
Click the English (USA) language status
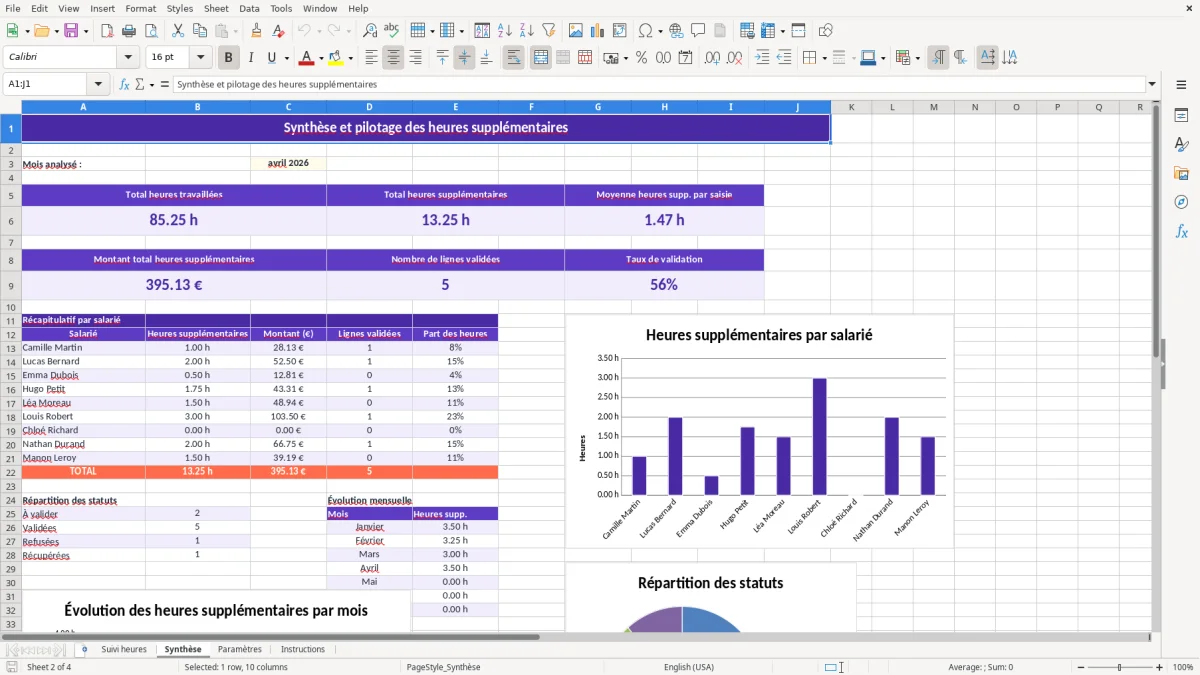pos(689,667)
